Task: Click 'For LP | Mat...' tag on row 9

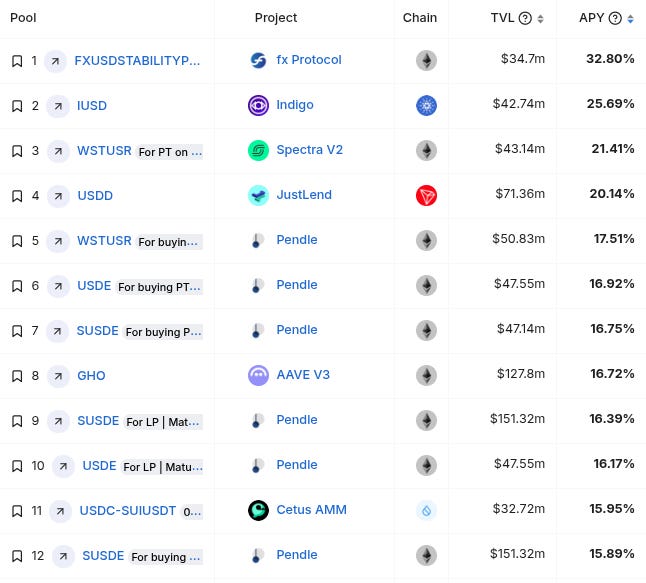Action: point(163,422)
